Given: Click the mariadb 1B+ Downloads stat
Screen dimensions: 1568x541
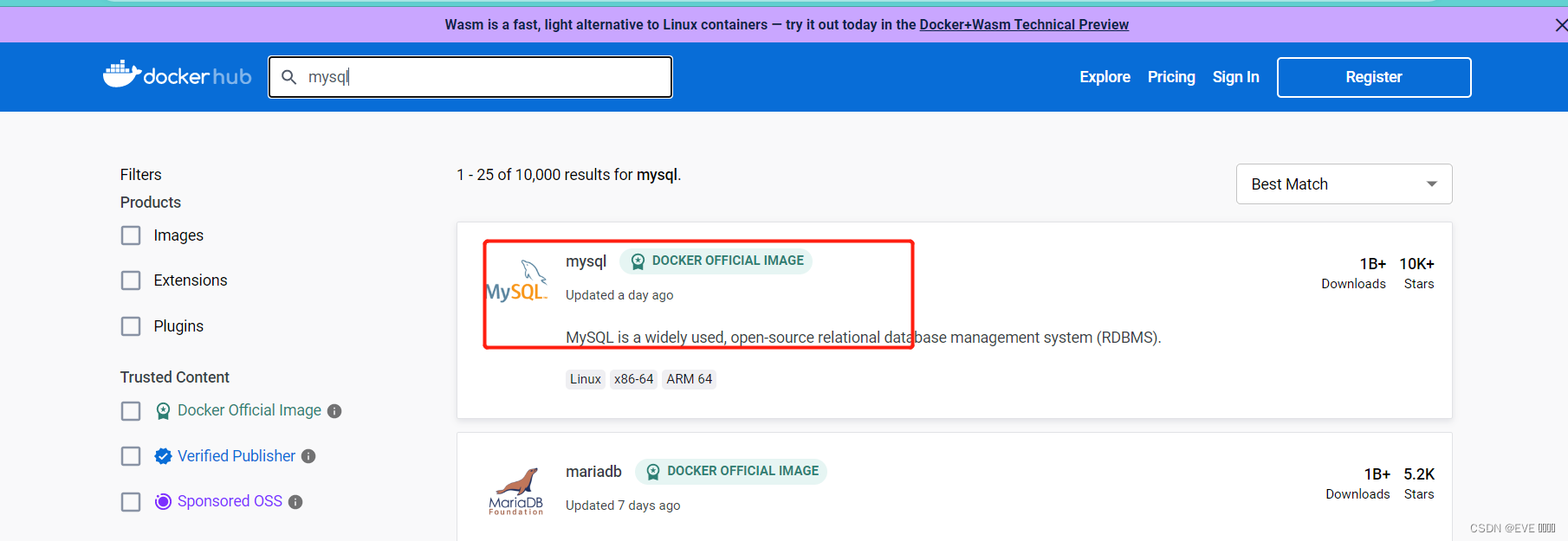Looking at the screenshot, I should [1358, 484].
